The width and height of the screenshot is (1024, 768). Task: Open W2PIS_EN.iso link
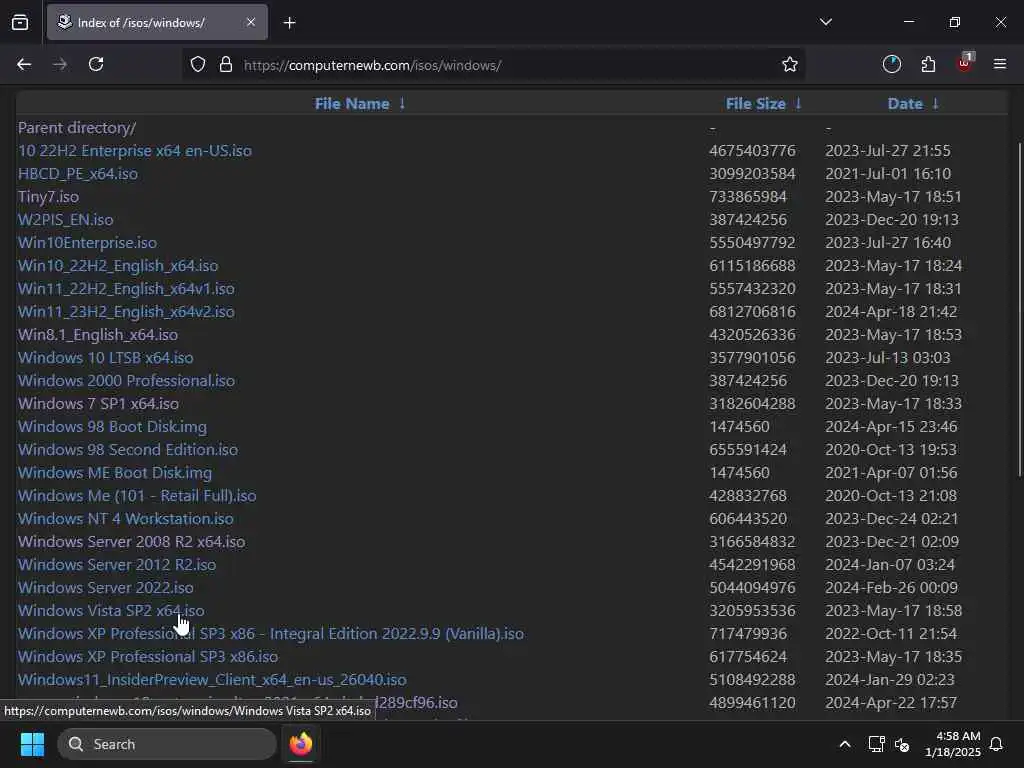[65, 219]
